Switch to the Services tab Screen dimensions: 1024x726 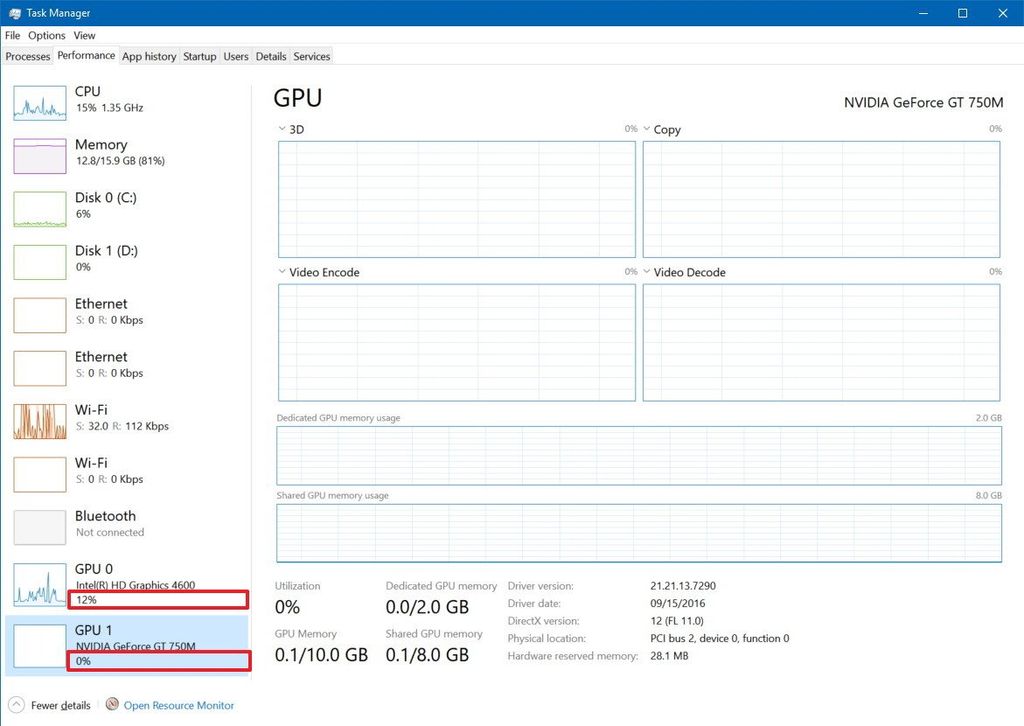(311, 56)
